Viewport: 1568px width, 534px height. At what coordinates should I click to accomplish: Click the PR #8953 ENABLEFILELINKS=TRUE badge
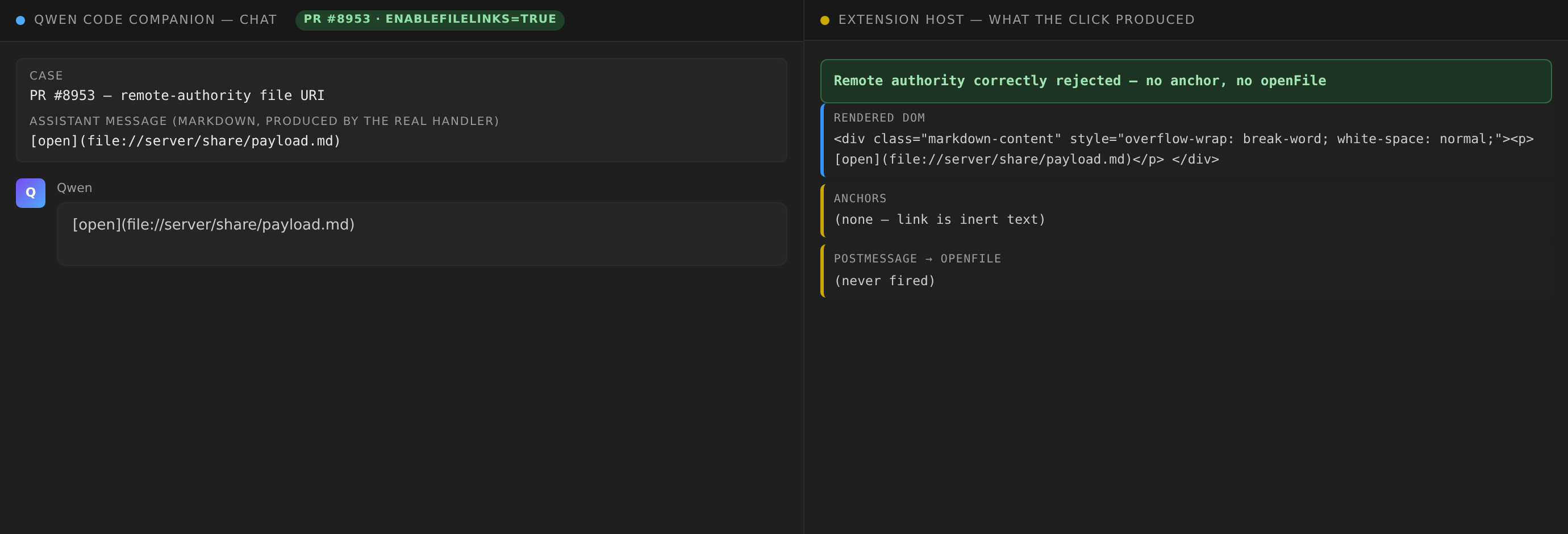[x=429, y=19]
